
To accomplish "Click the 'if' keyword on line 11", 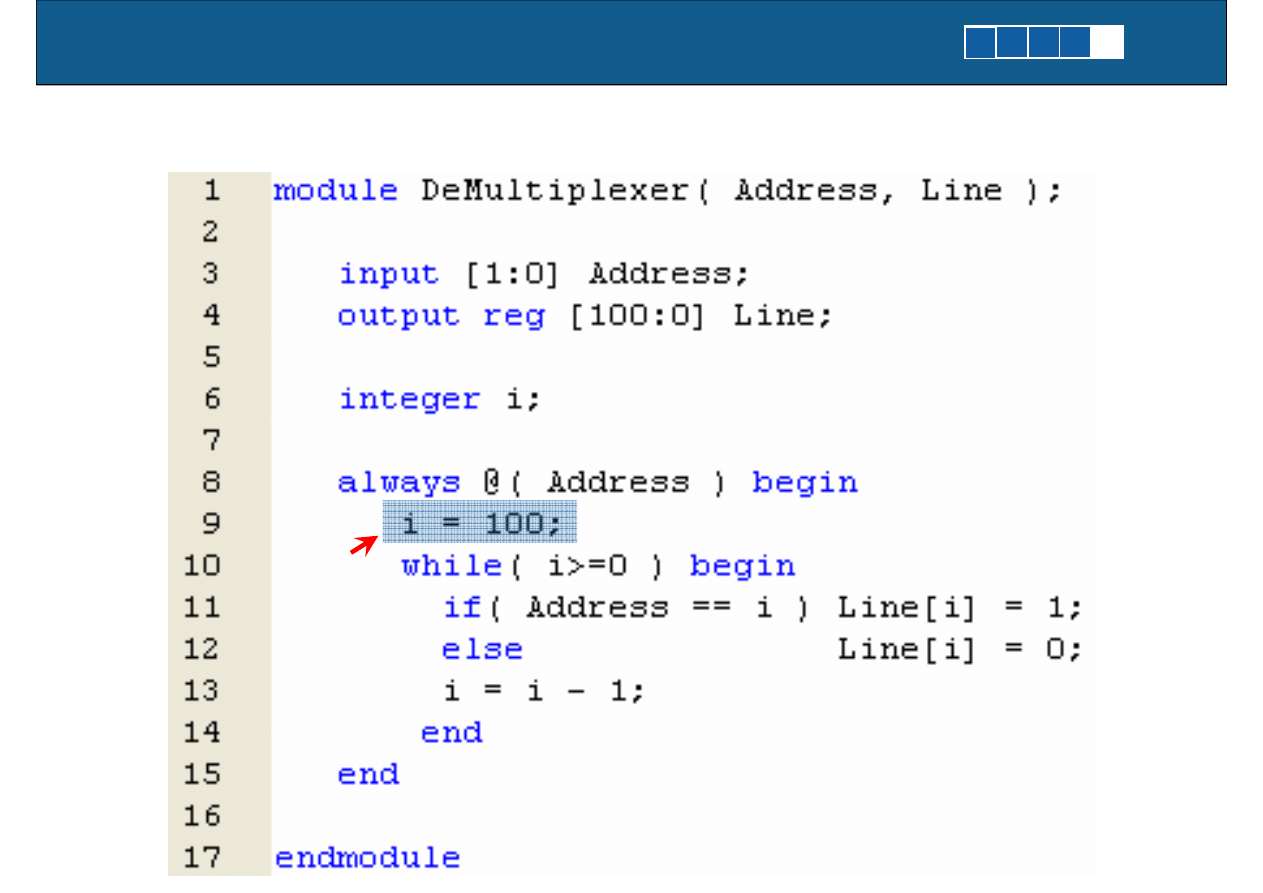I will (x=462, y=608).
